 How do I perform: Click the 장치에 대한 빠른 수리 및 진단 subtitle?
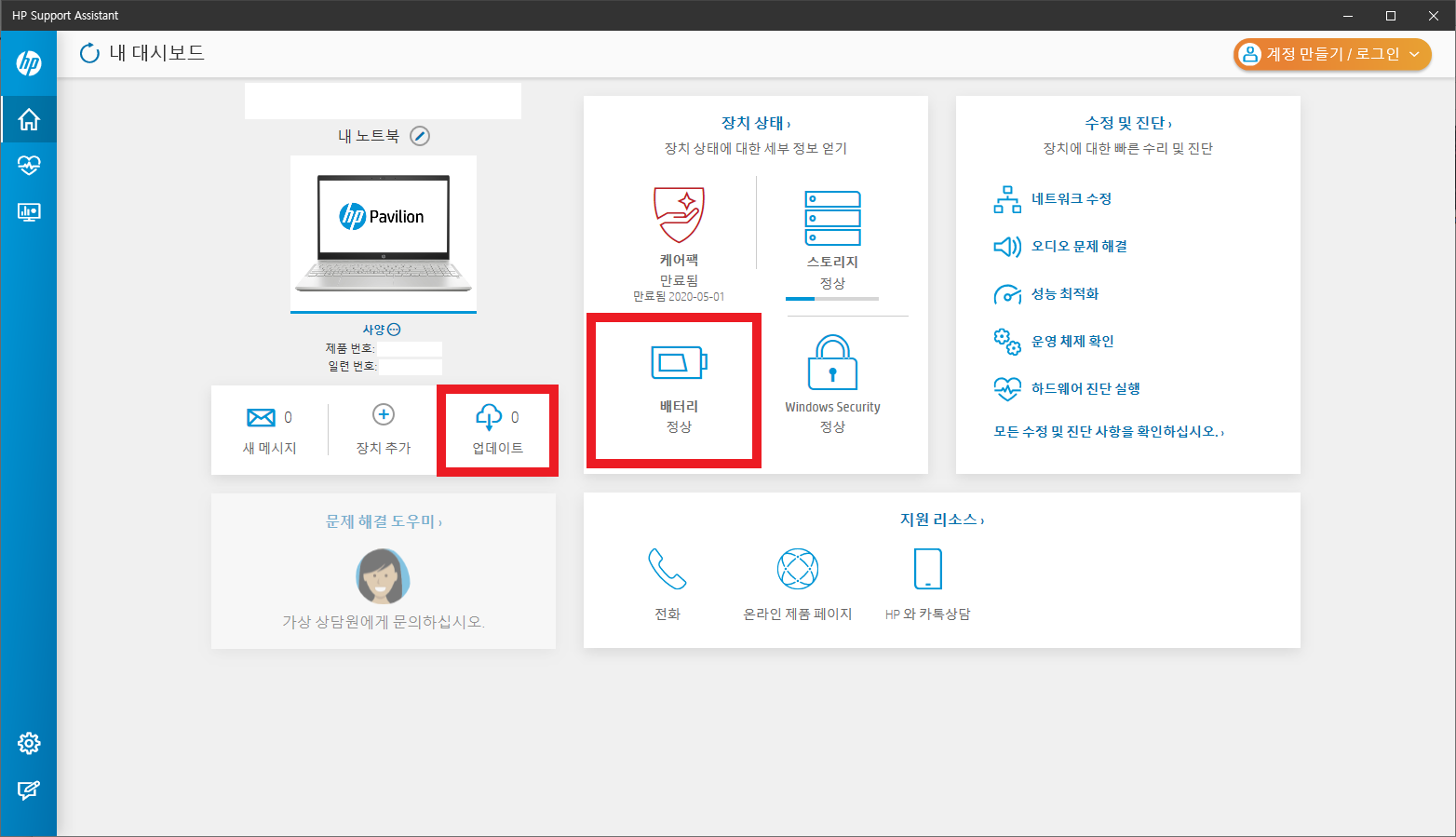[1128, 149]
